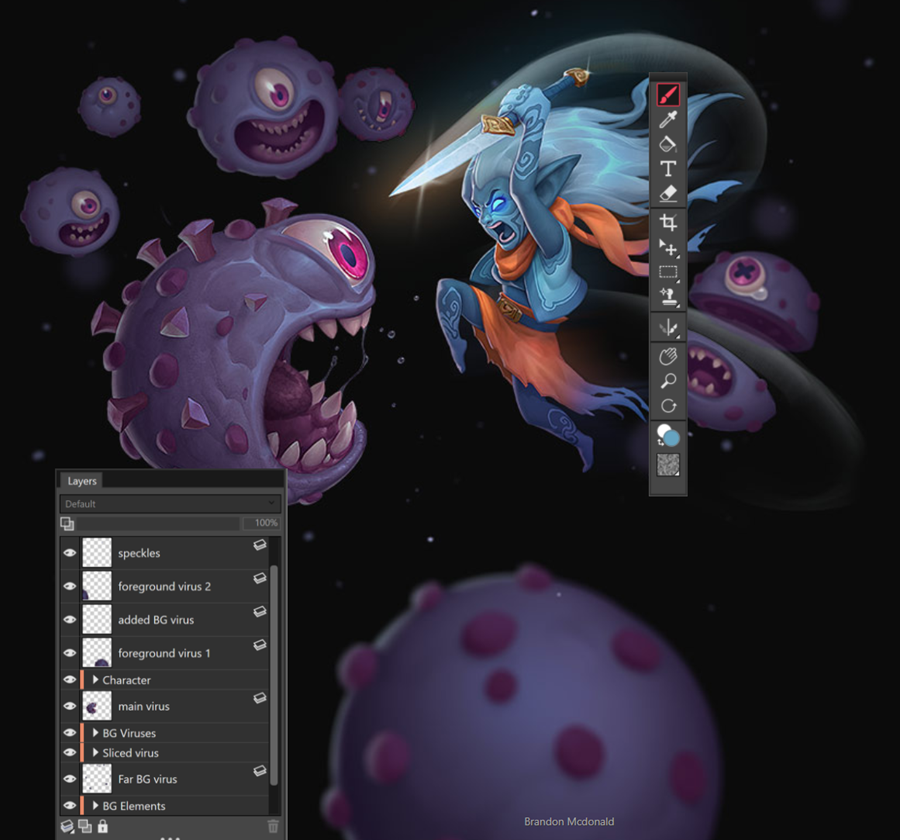Image resolution: width=900 pixels, height=840 pixels.
Task: Hide the foreground virus 2 layer
Action: tap(69, 586)
